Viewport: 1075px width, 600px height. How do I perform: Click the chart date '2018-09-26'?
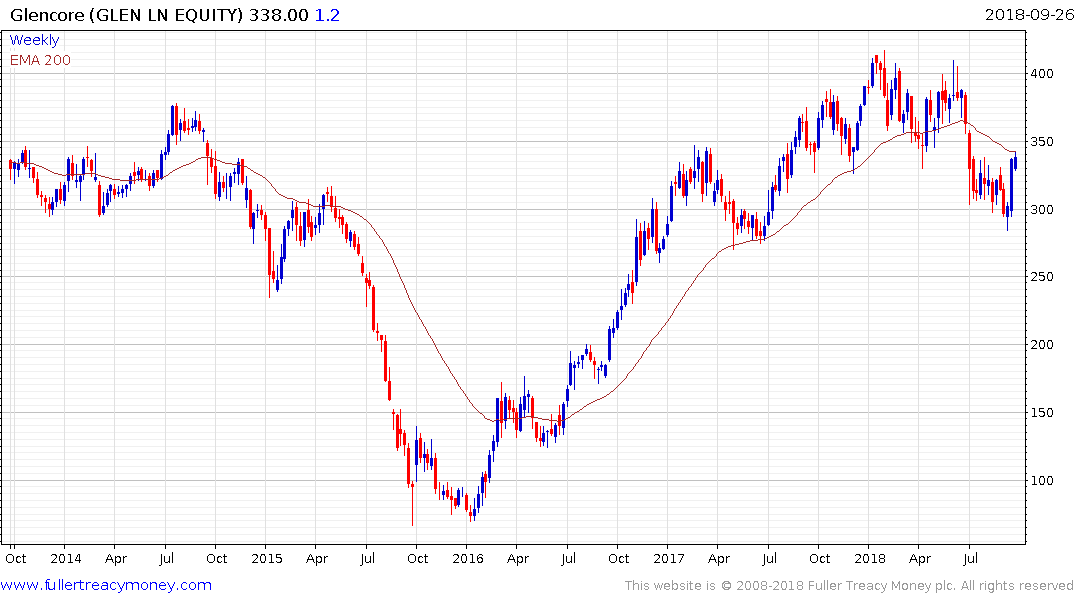coord(1029,15)
